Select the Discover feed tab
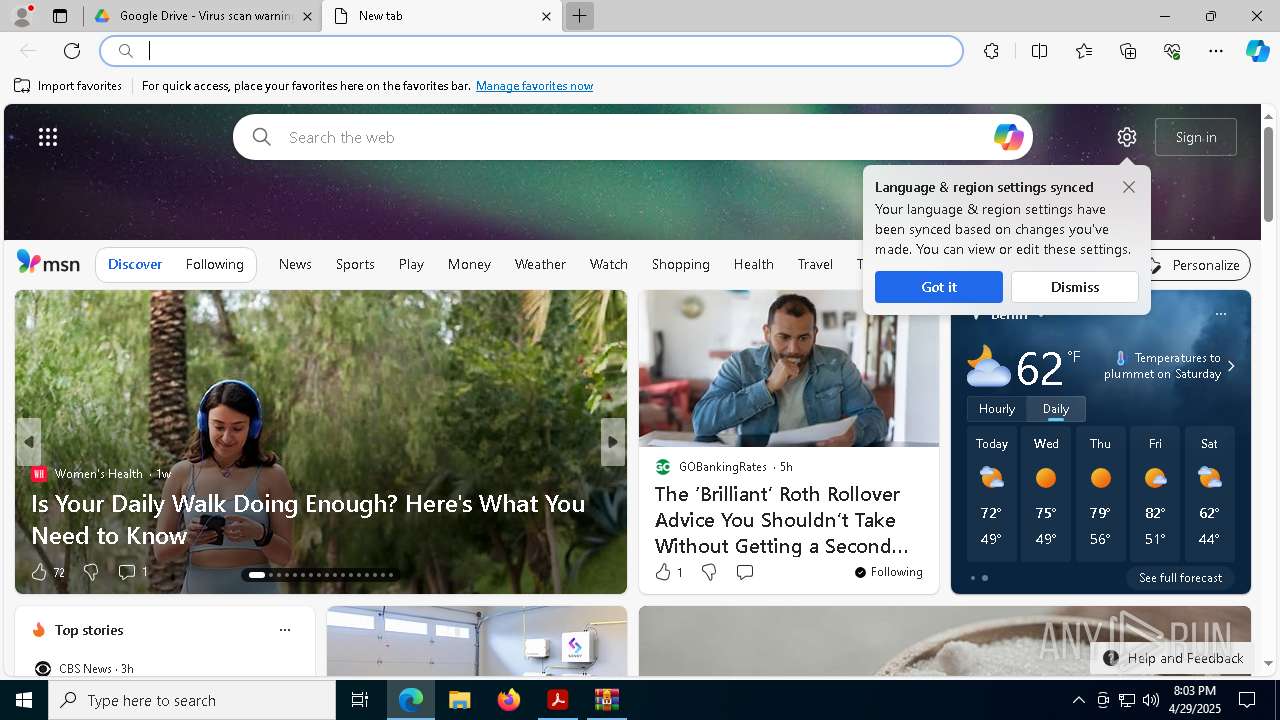 (x=135, y=264)
